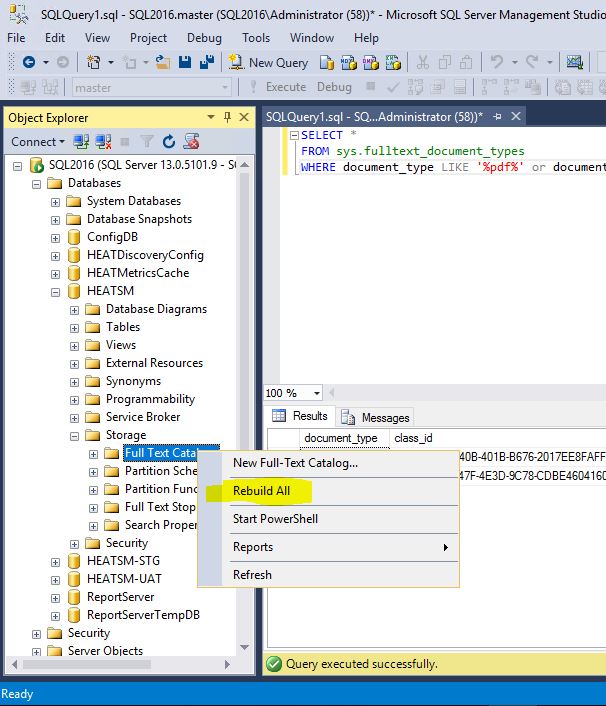The height and width of the screenshot is (706, 606).
Task: Select Rebuild All in the context menu
Action: pos(261,491)
